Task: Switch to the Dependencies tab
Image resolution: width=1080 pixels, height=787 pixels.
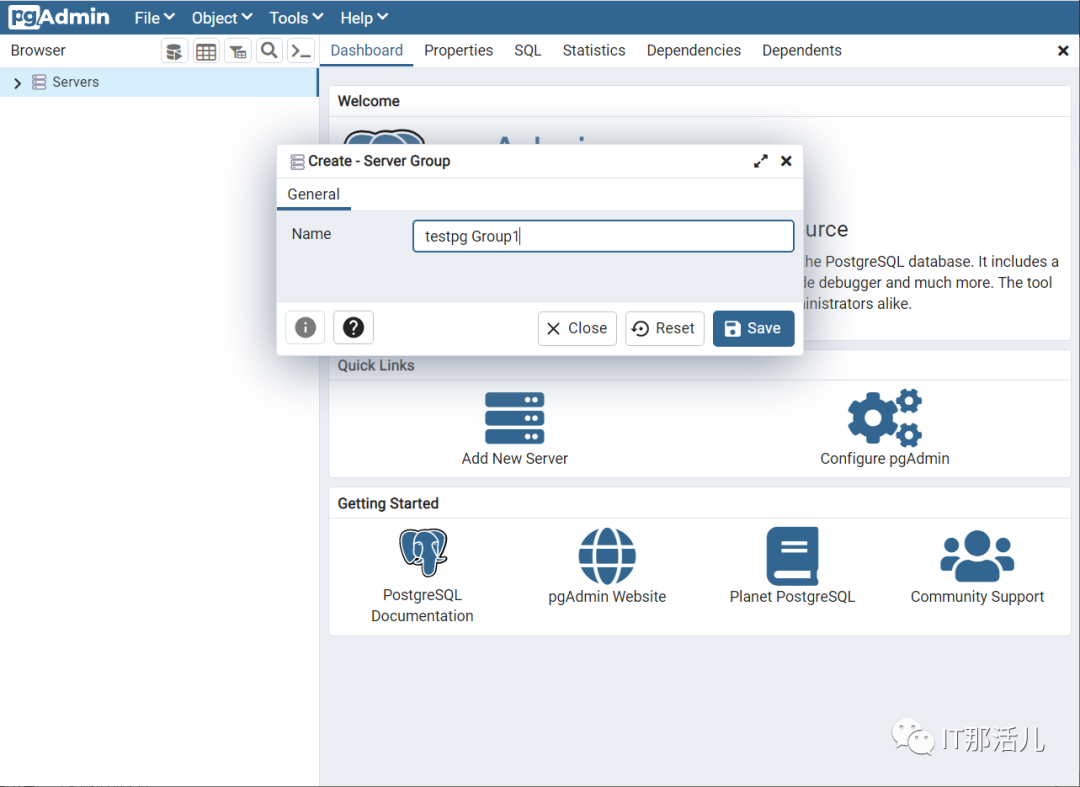Action: 694,50
